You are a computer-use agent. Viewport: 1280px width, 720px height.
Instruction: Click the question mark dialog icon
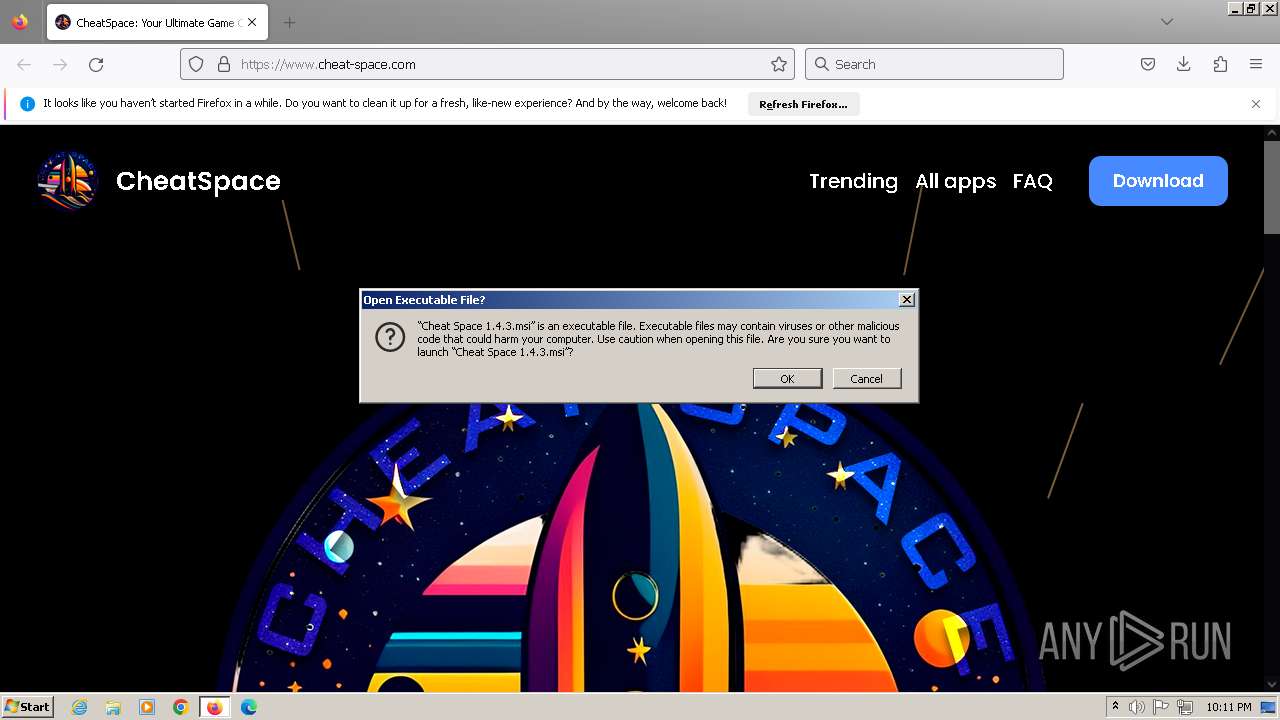[x=390, y=337]
